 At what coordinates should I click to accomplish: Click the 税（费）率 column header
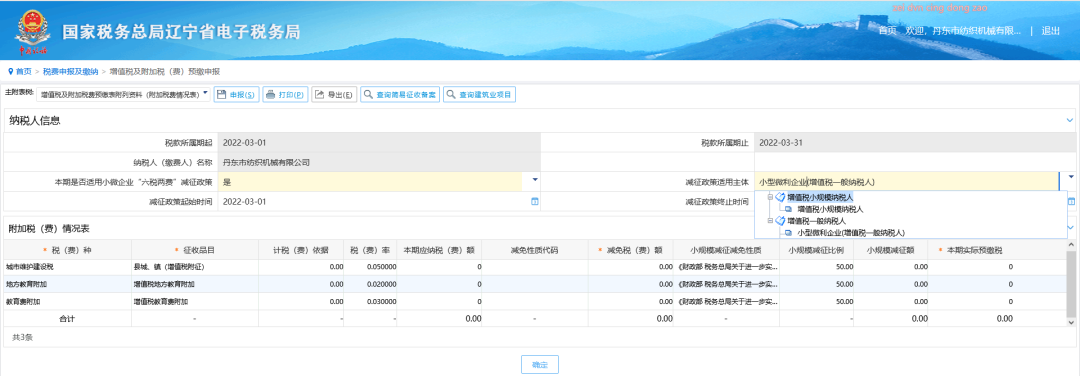tap(370, 250)
